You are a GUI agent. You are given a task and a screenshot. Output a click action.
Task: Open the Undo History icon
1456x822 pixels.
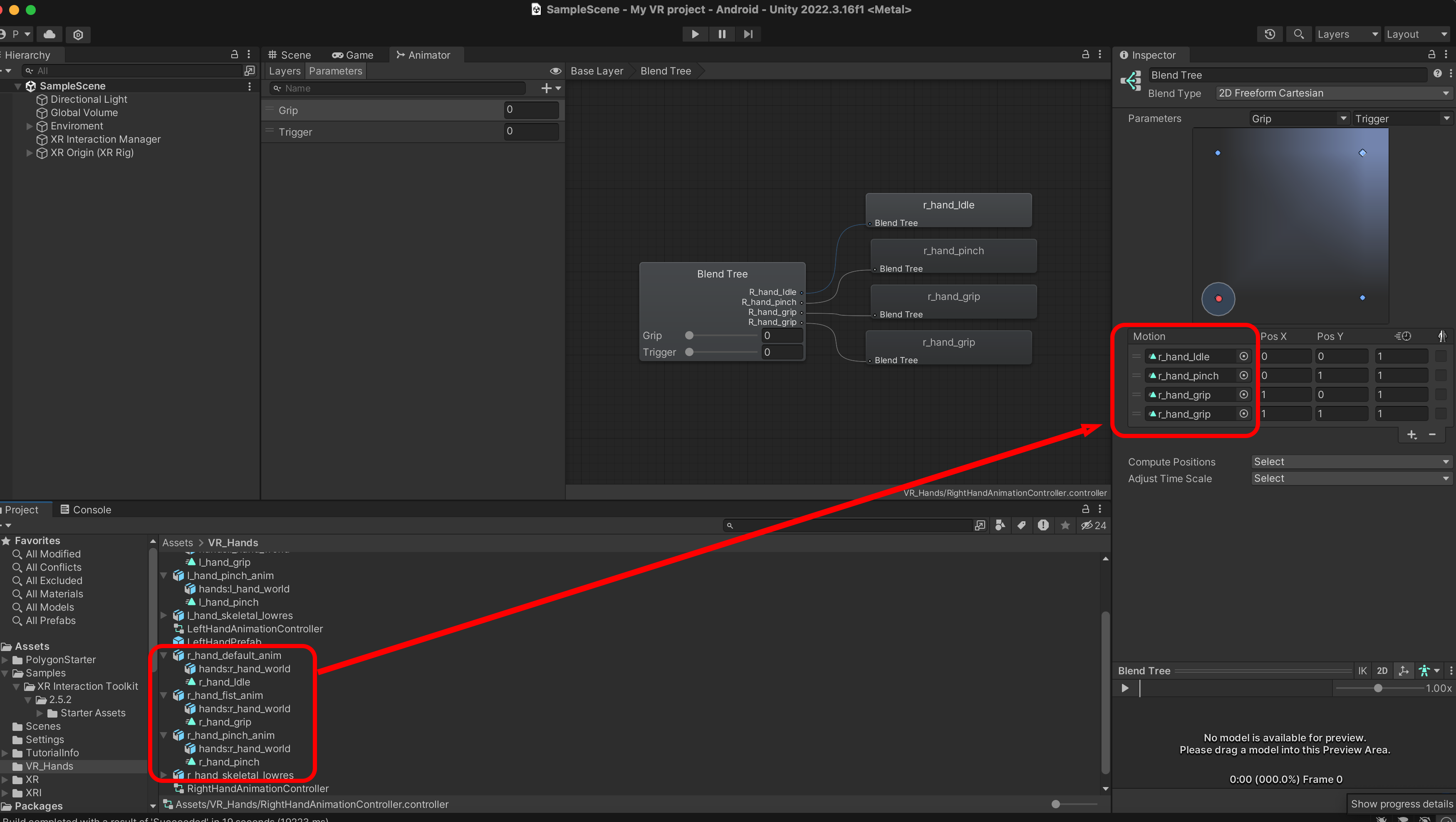pyautogui.click(x=1270, y=34)
